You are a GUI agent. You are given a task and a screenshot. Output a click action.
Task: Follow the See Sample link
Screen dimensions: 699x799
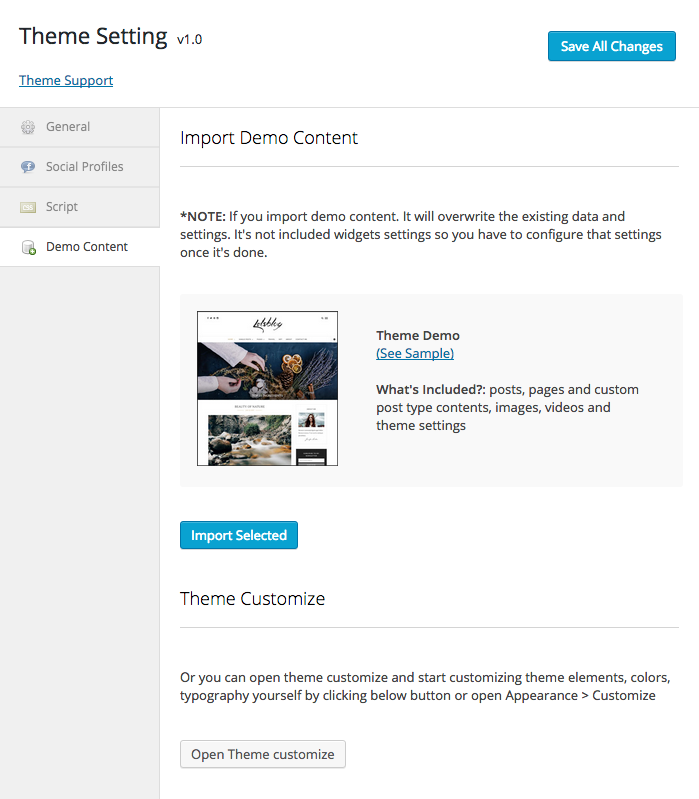tap(415, 353)
